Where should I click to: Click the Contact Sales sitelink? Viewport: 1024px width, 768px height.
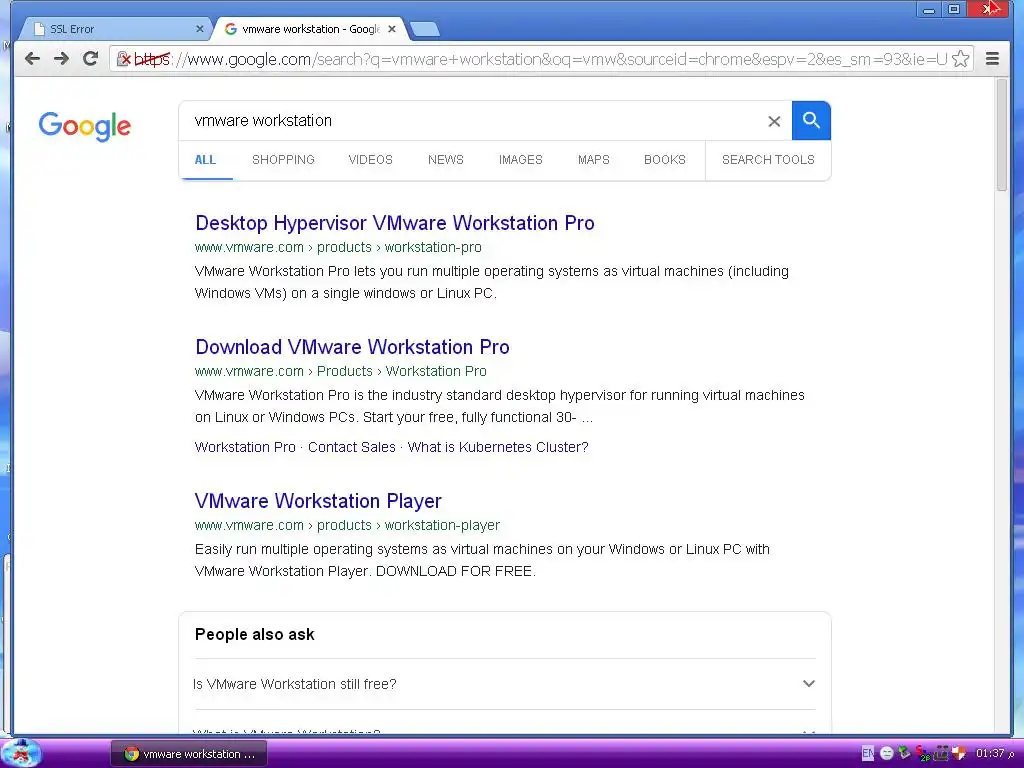[351, 447]
